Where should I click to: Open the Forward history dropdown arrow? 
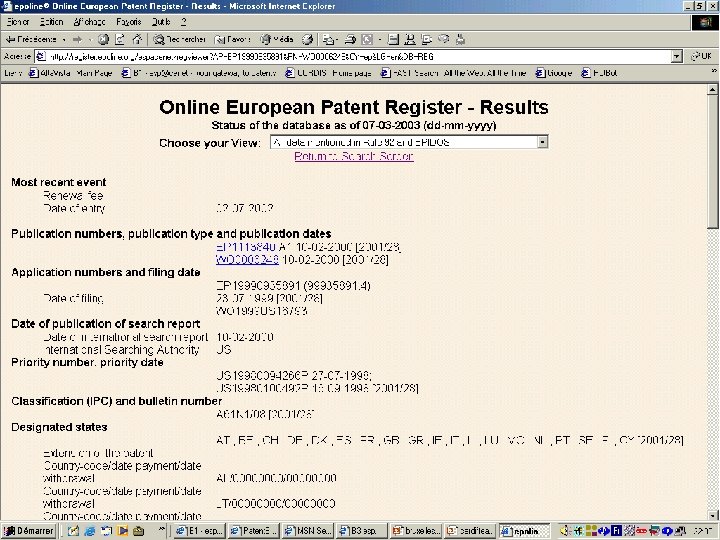click(90, 40)
